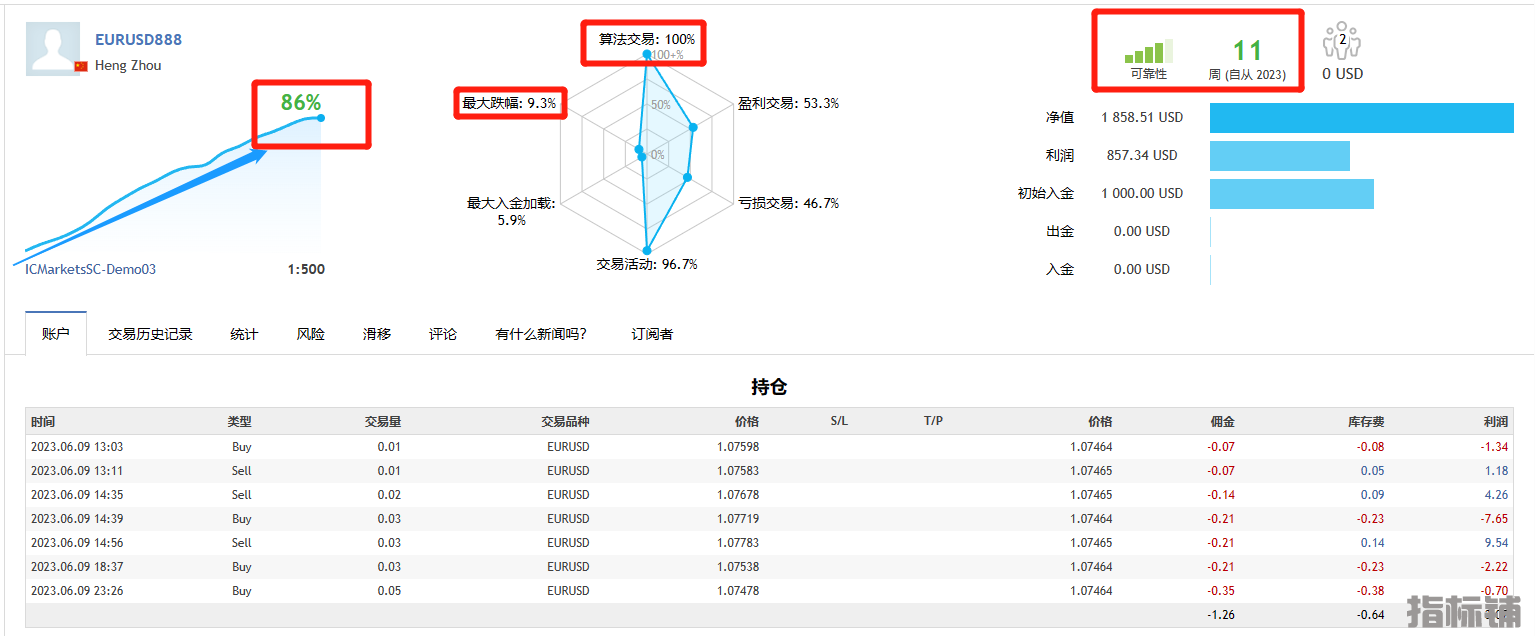
Task: Go to the 滑移 tab
Action: [377, 334]
